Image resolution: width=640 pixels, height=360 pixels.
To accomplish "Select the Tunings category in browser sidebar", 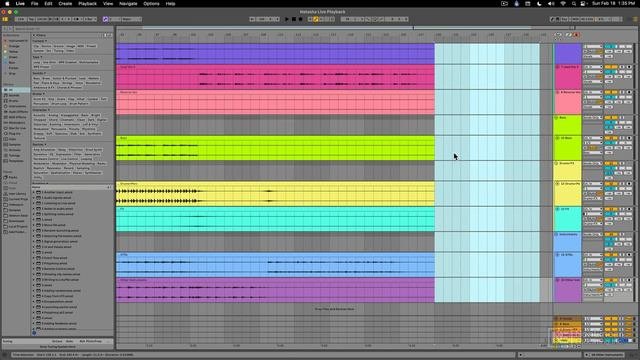I will point(17,156).
